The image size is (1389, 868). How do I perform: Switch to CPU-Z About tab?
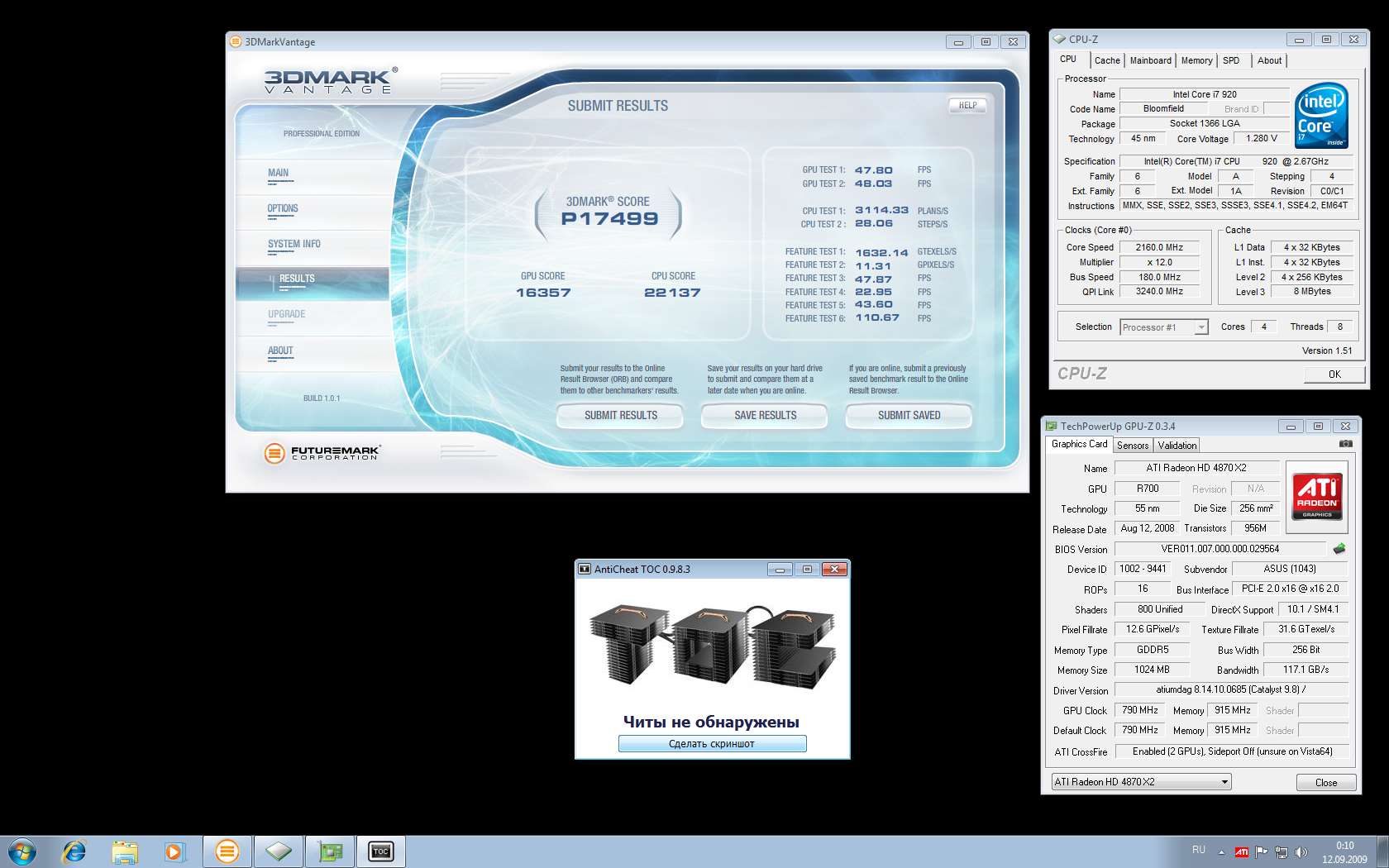pyautogui.click(x=1269, y=60)
